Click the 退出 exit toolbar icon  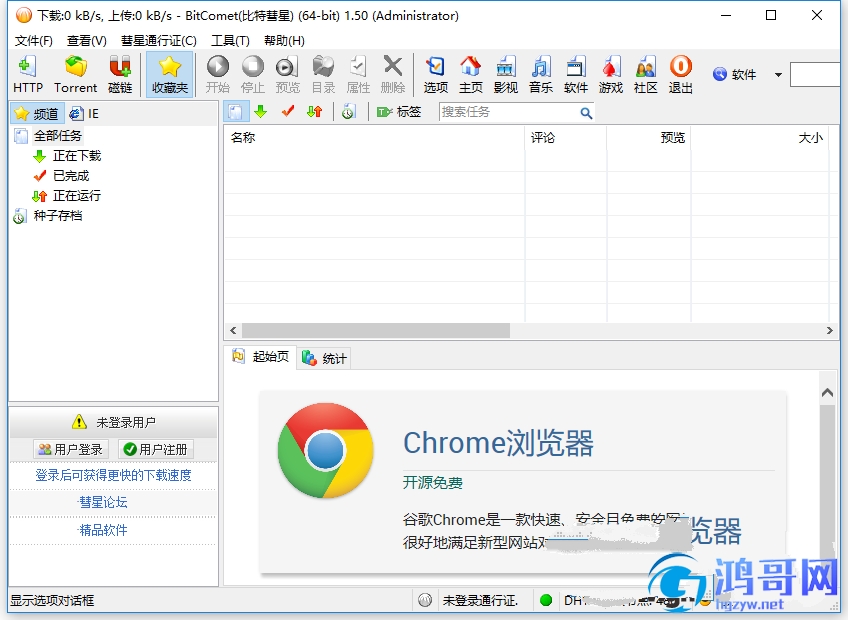click(680, 75)
